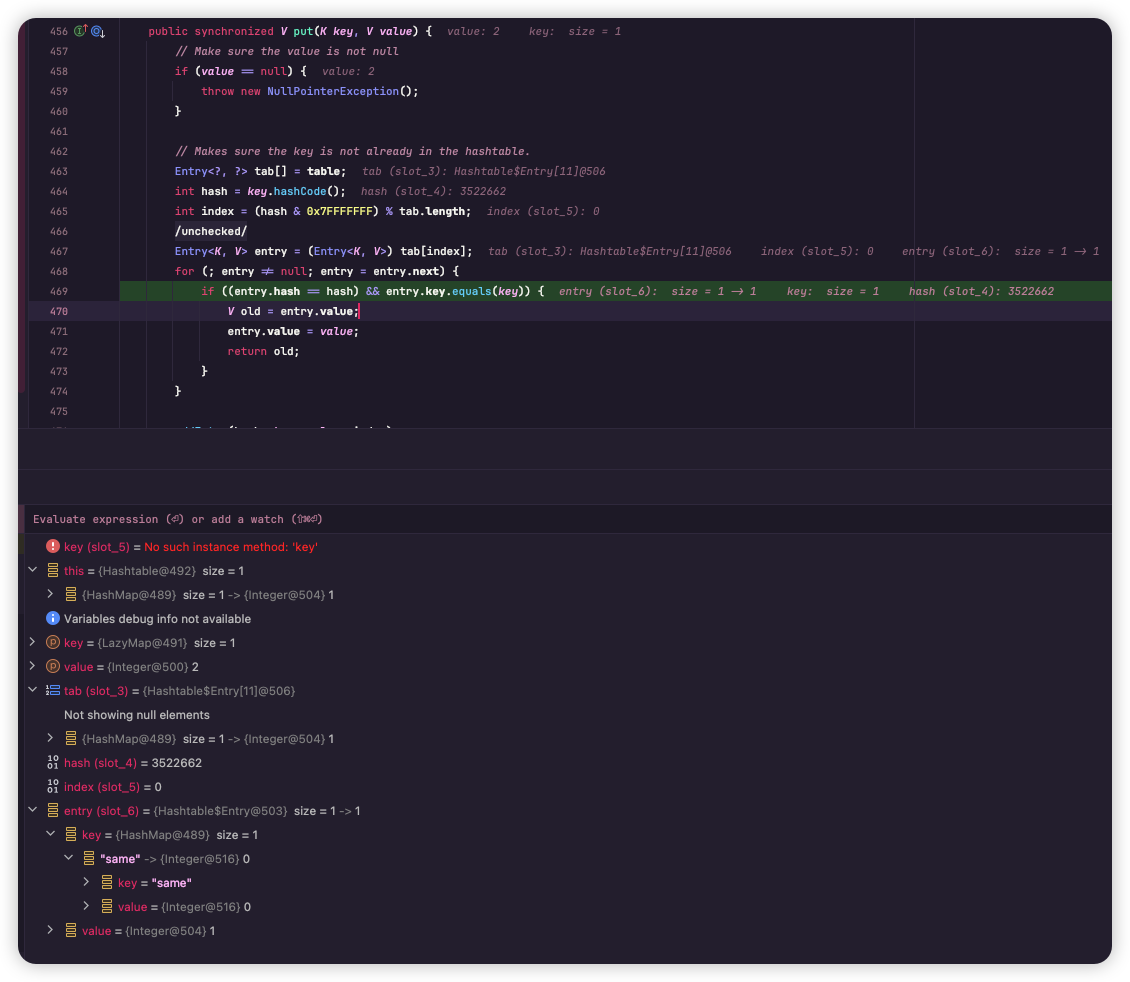Click 'entry.value = value;' on line 471
The image size is (1130, 982).
pyautogui.click(x=293, y=331)
